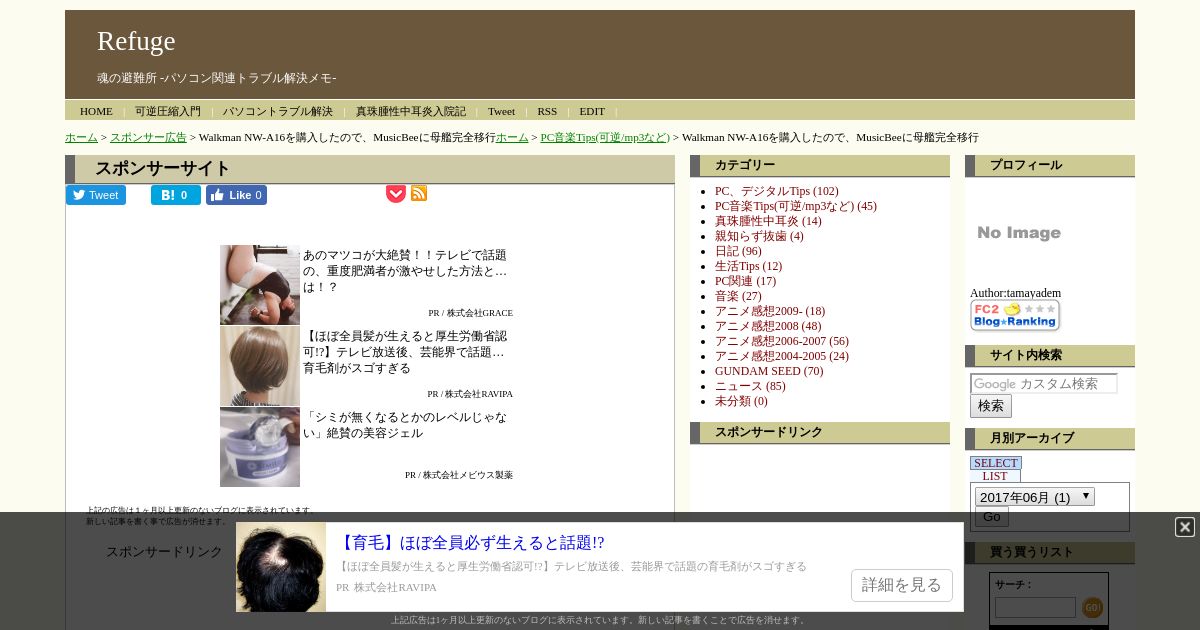
Task: Open the HOME menu item
Action: 96,111
